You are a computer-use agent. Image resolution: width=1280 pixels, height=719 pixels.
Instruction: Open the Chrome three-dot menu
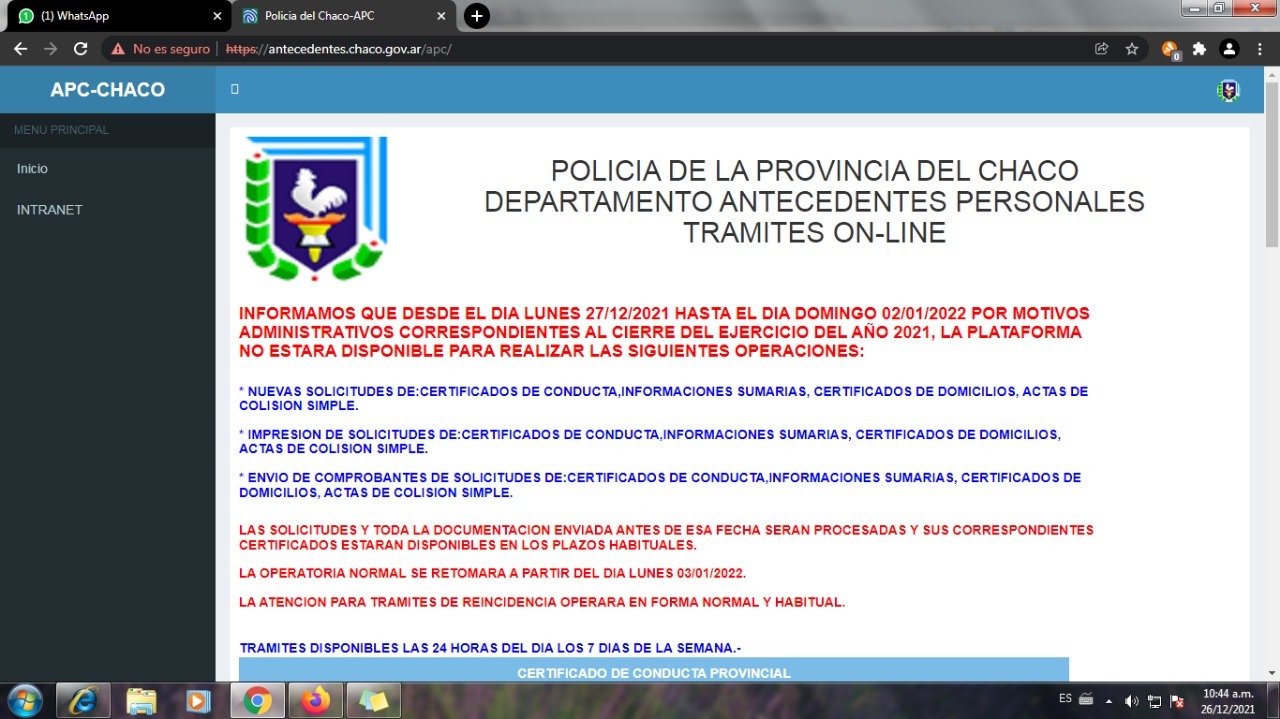point(1260,49)
